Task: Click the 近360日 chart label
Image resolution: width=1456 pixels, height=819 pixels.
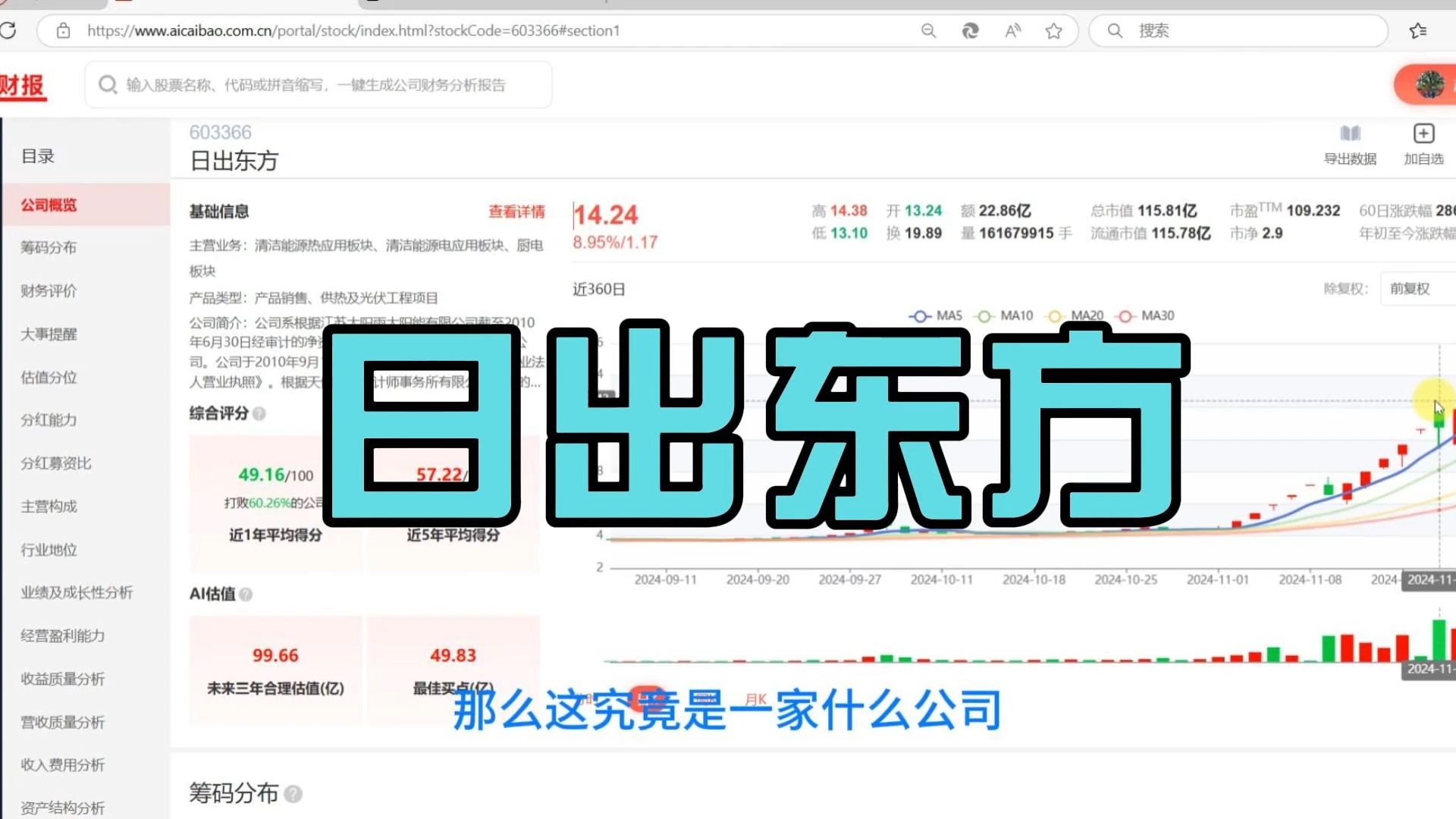Action: (598, 289)
